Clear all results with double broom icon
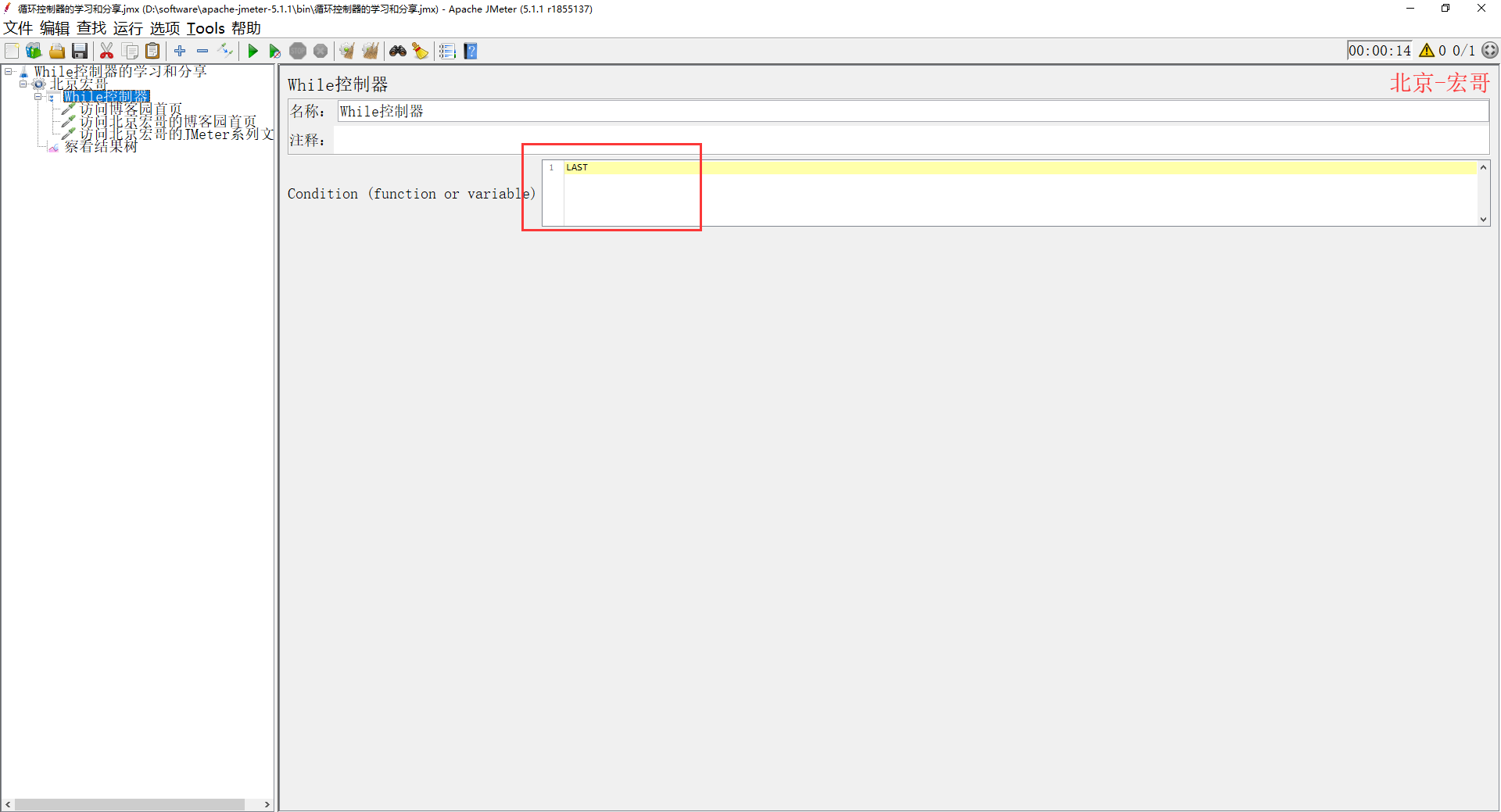1501x812 pixels. coord(371,51)
